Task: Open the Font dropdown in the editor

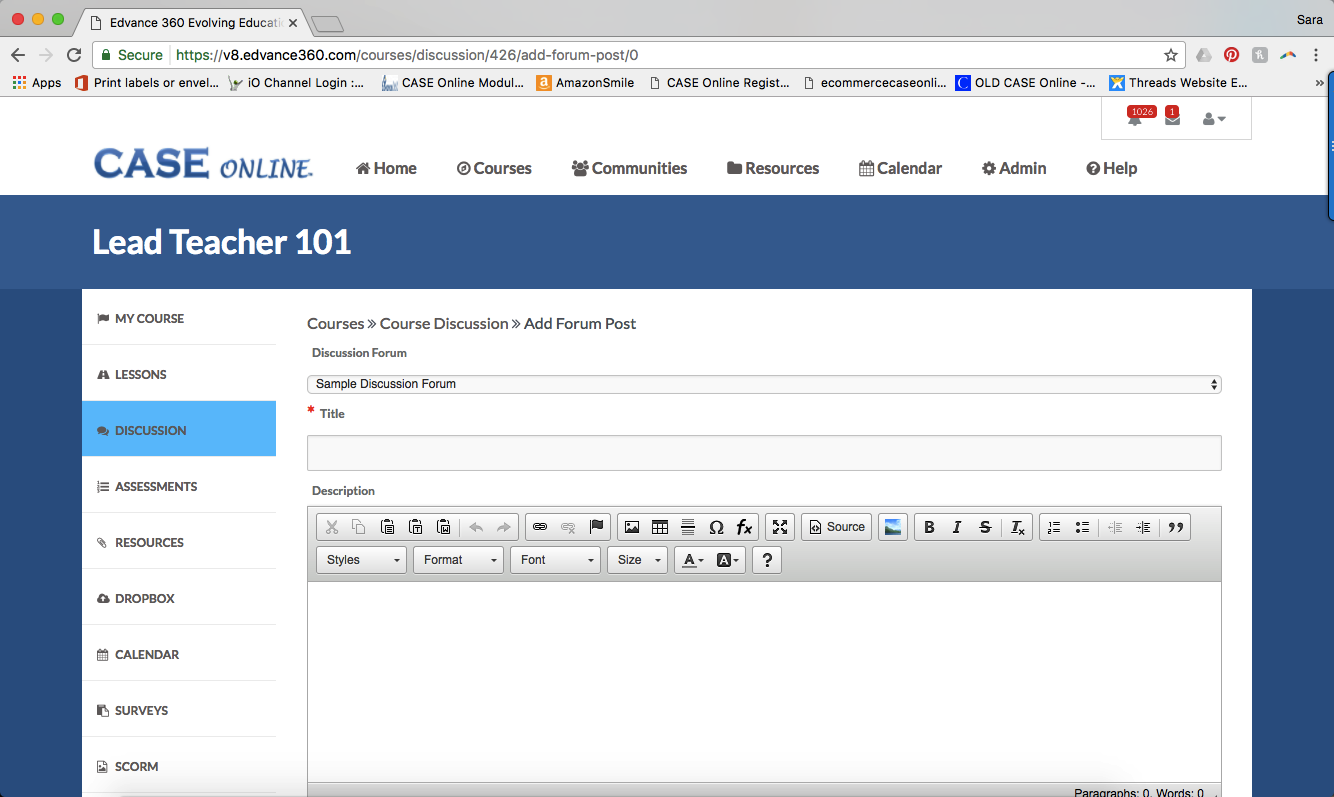Action: 555,560
